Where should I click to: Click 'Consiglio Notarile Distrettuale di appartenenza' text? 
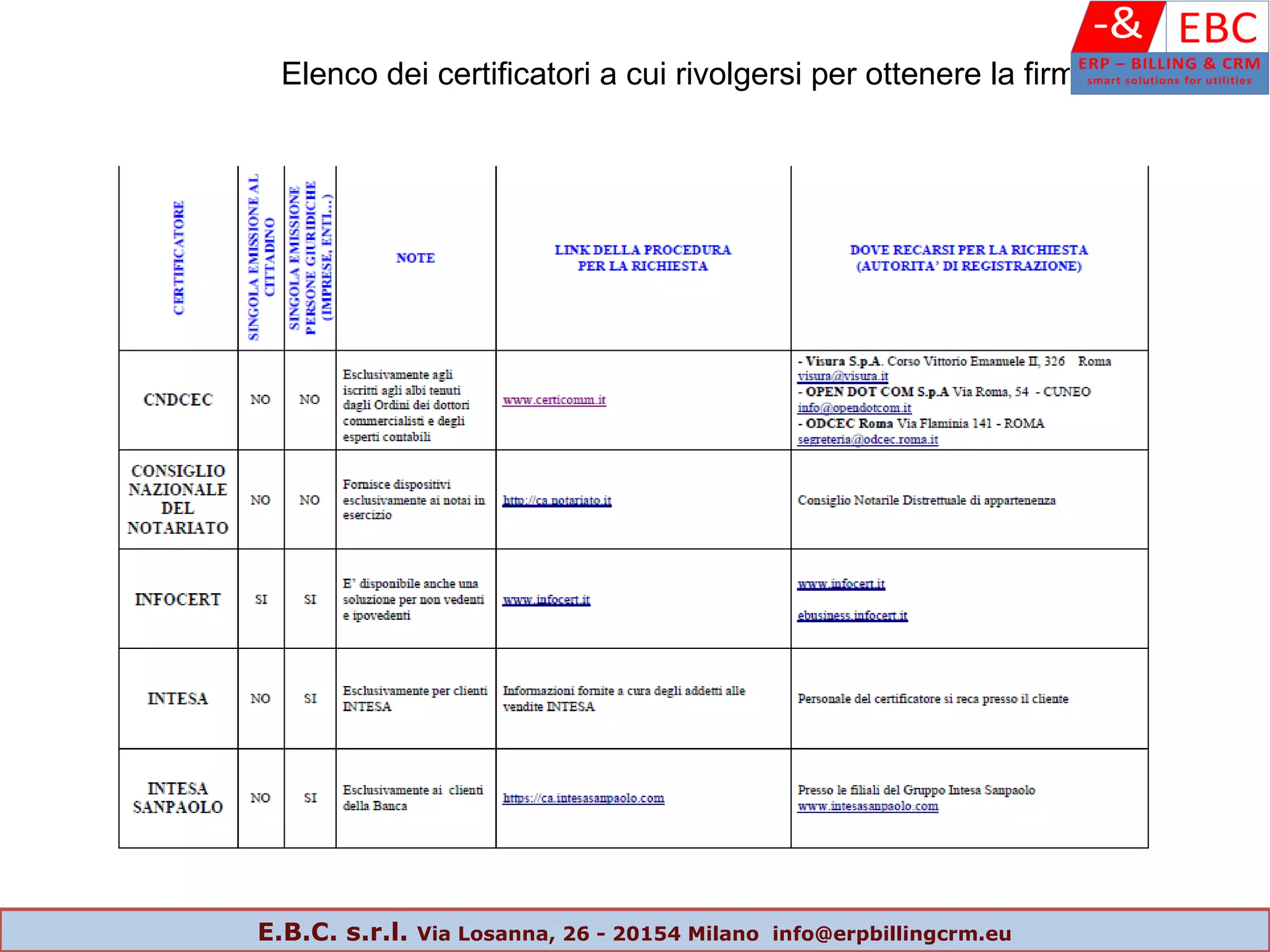click(x=926, y=500)
